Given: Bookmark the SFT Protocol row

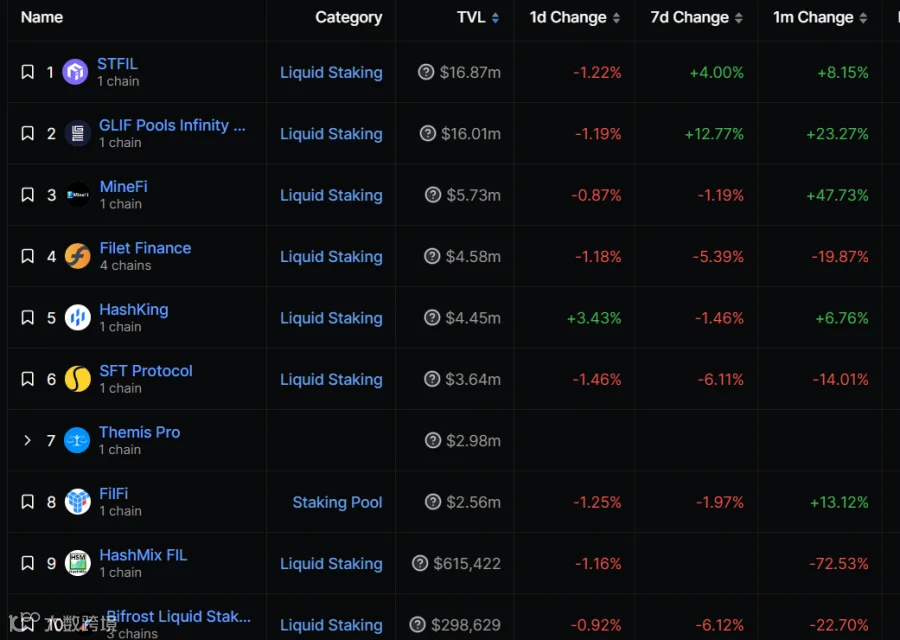Looking at the screenshot, I should [x=27, y=379].
